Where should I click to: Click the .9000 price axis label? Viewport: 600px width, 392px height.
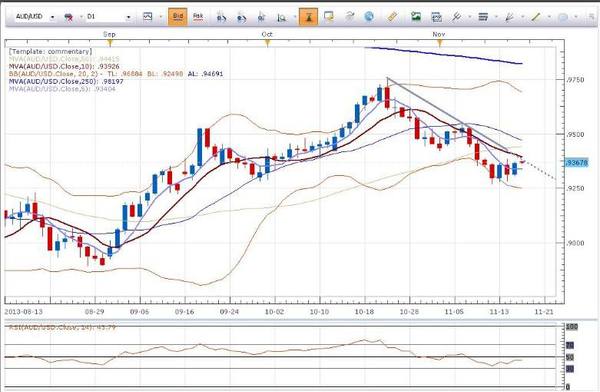tap(575, 243)
